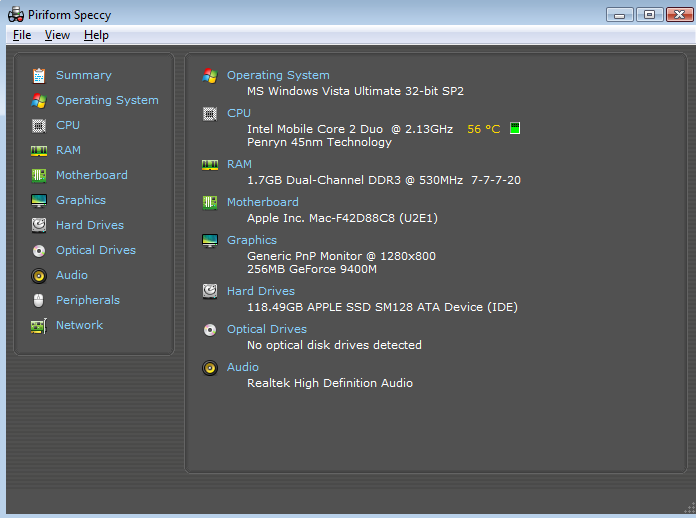Click 'No optical disk drives detected' text
Image resolution: width=696 pixels, height=518 pixels.
point(334,345)
